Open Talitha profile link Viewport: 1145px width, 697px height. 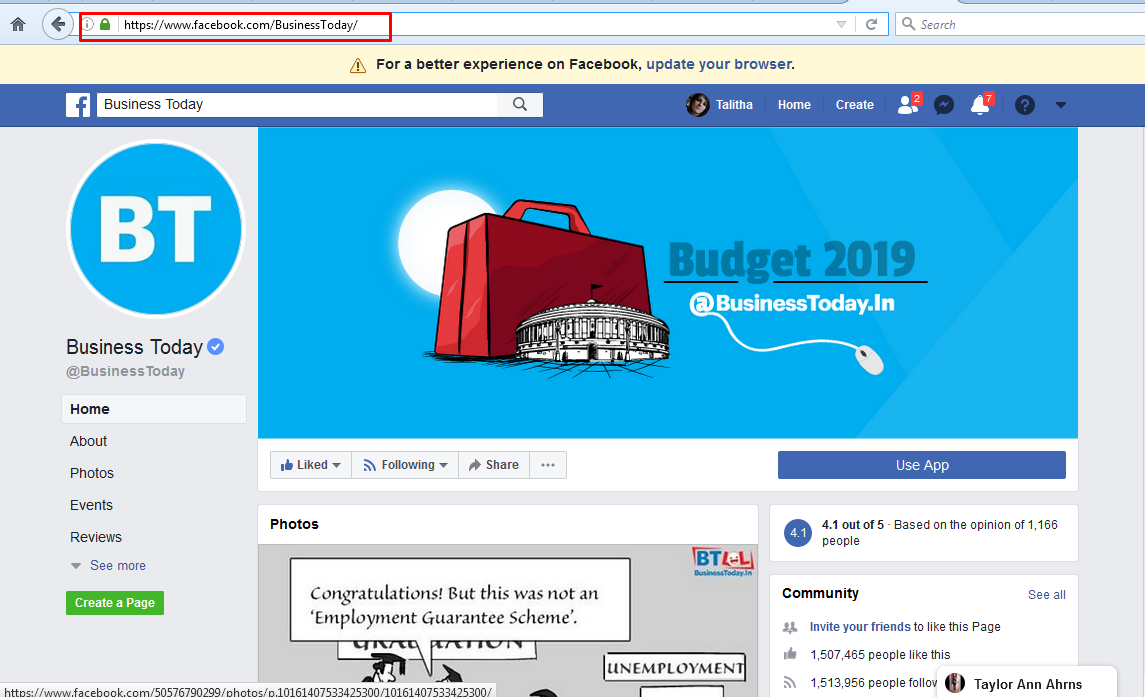click(734, 105)
